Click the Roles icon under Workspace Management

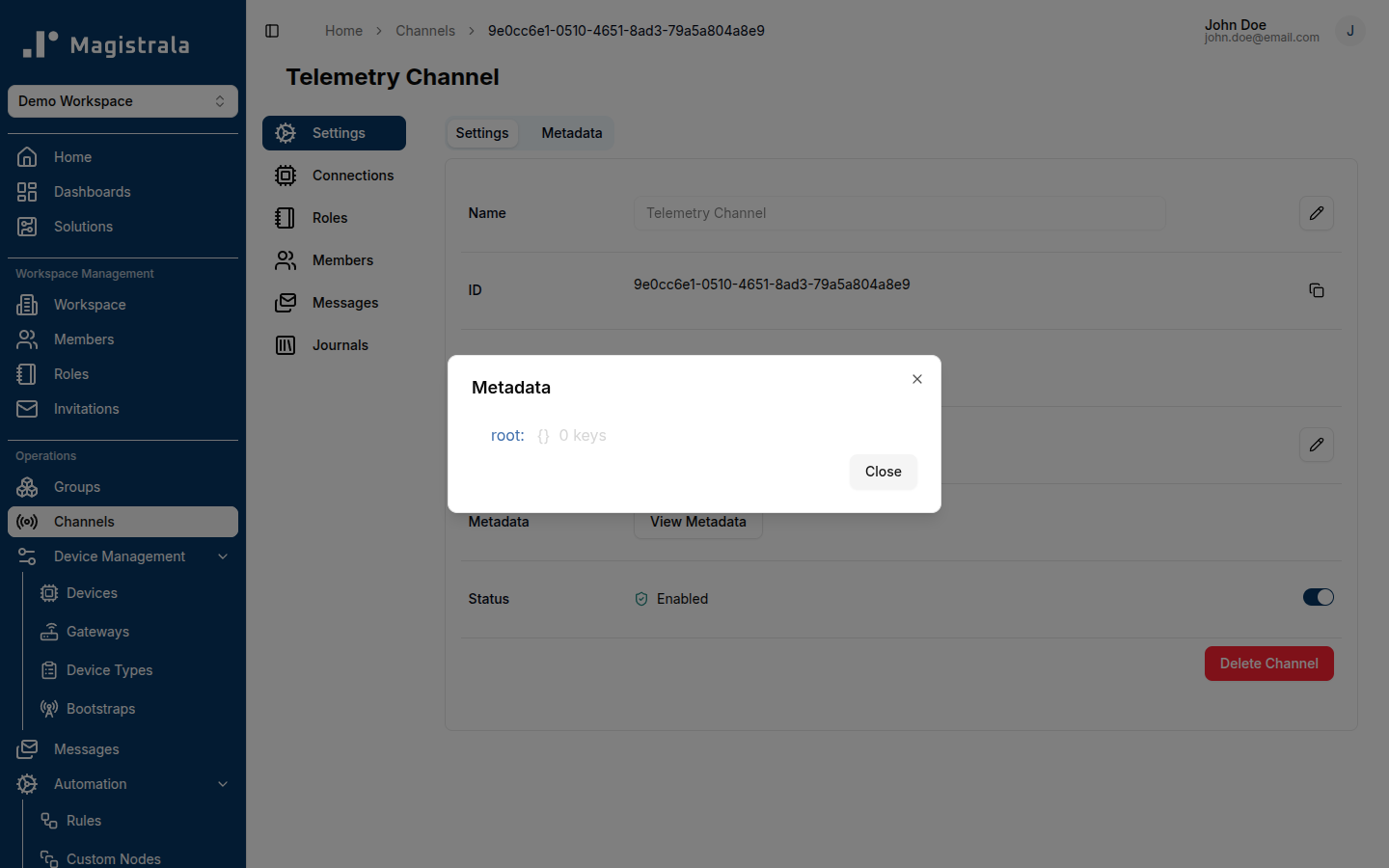pos(27,374)
